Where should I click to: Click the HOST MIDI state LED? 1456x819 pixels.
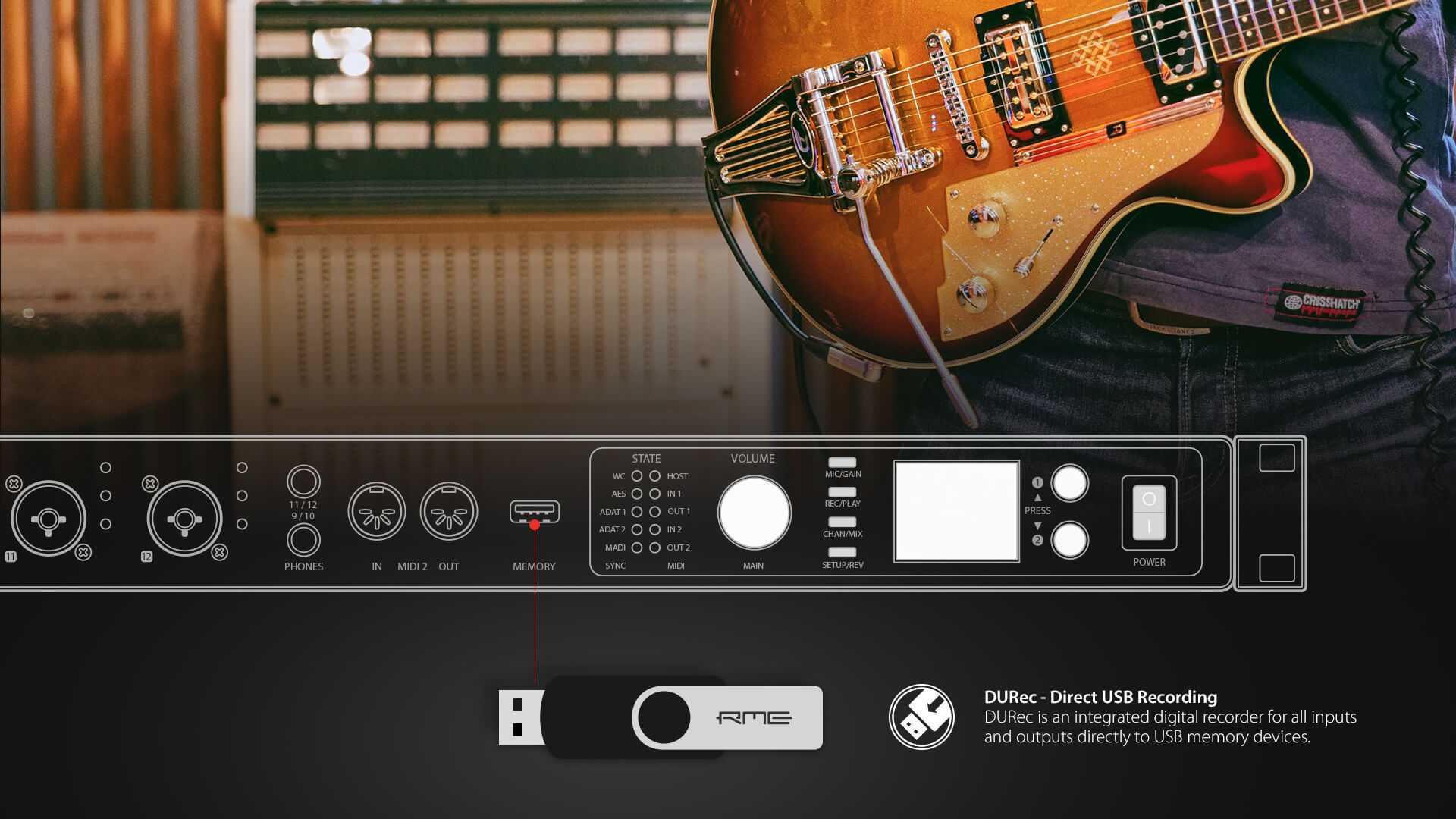click(x=654, y=476)
